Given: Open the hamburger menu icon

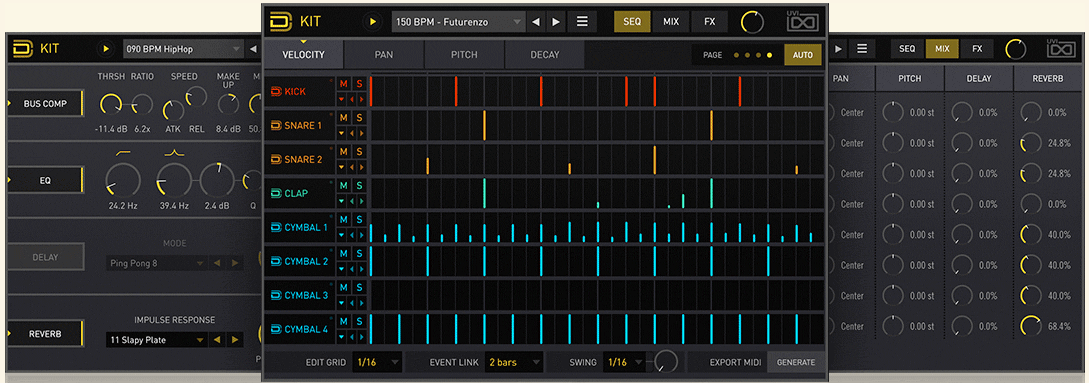Looking at the screenshot, I should point(582,22).
